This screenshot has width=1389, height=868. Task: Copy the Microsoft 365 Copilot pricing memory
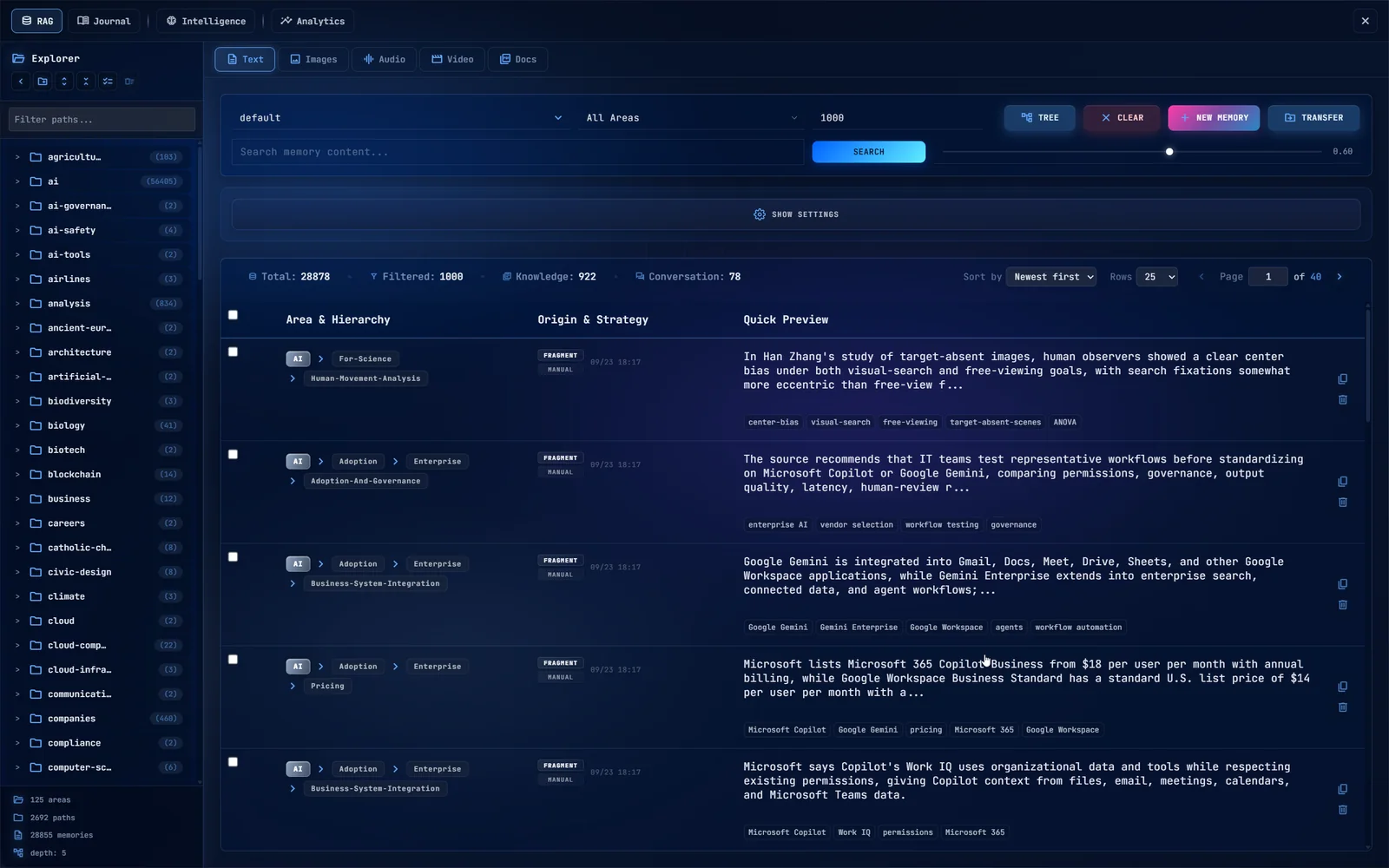(x=1343, y=687)
